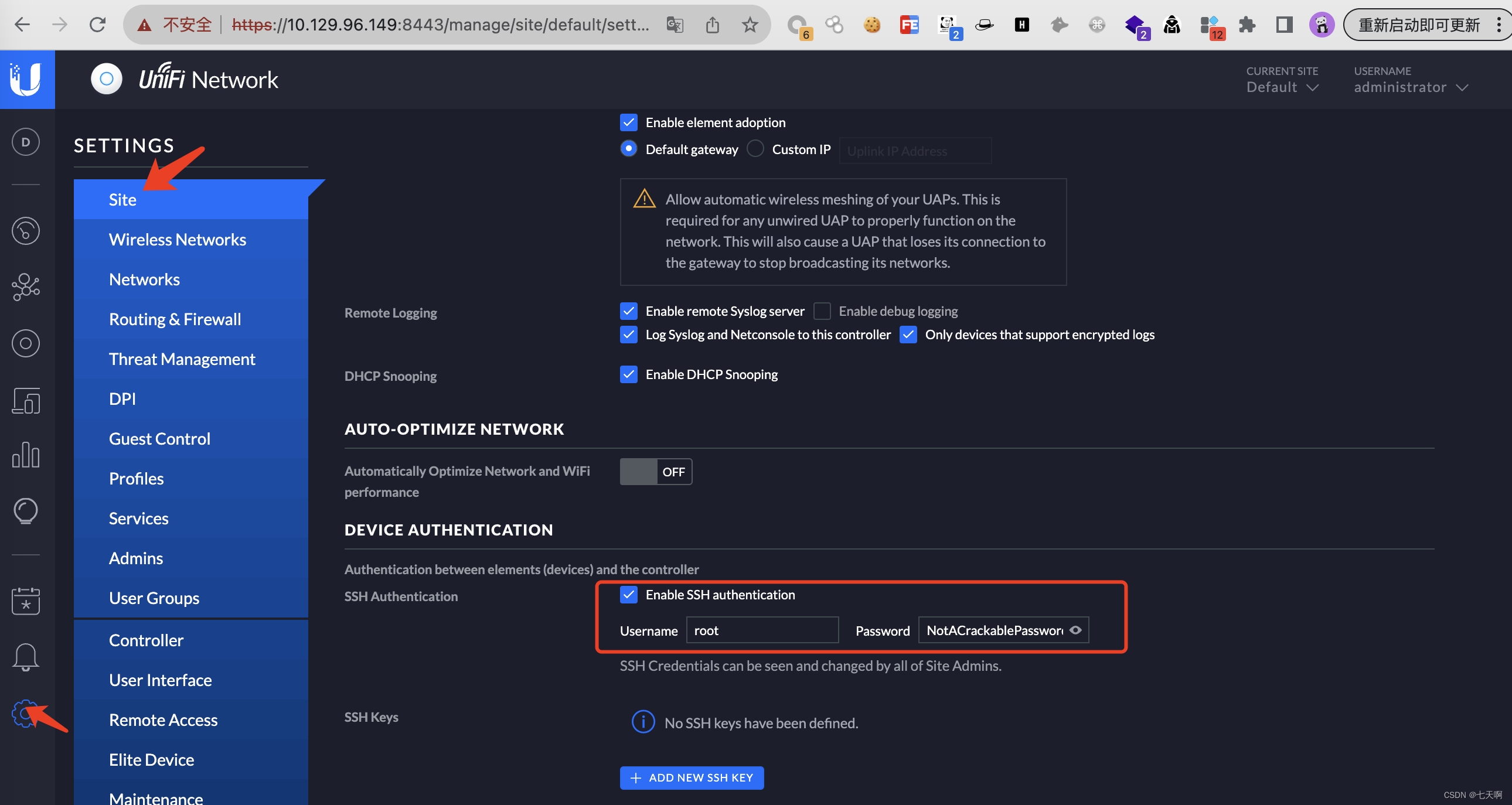Toggle Only devices supporting encrypted logs

(x=908, y=334)
